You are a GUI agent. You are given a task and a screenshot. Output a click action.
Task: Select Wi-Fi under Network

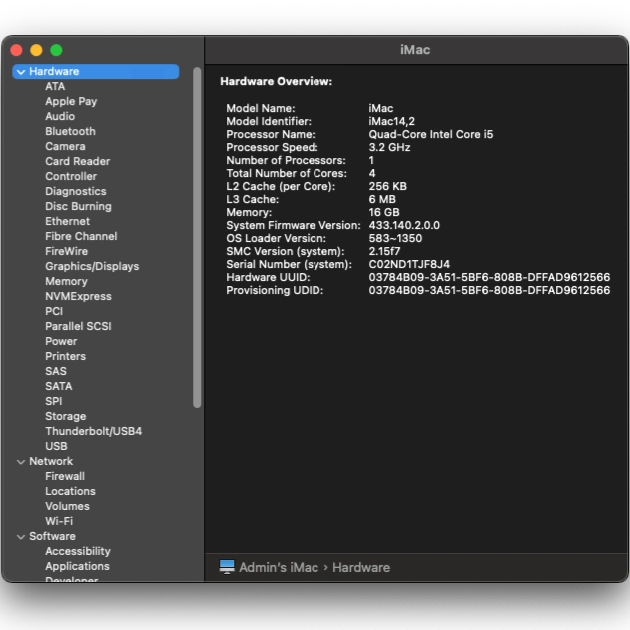[x=59, y=521]
